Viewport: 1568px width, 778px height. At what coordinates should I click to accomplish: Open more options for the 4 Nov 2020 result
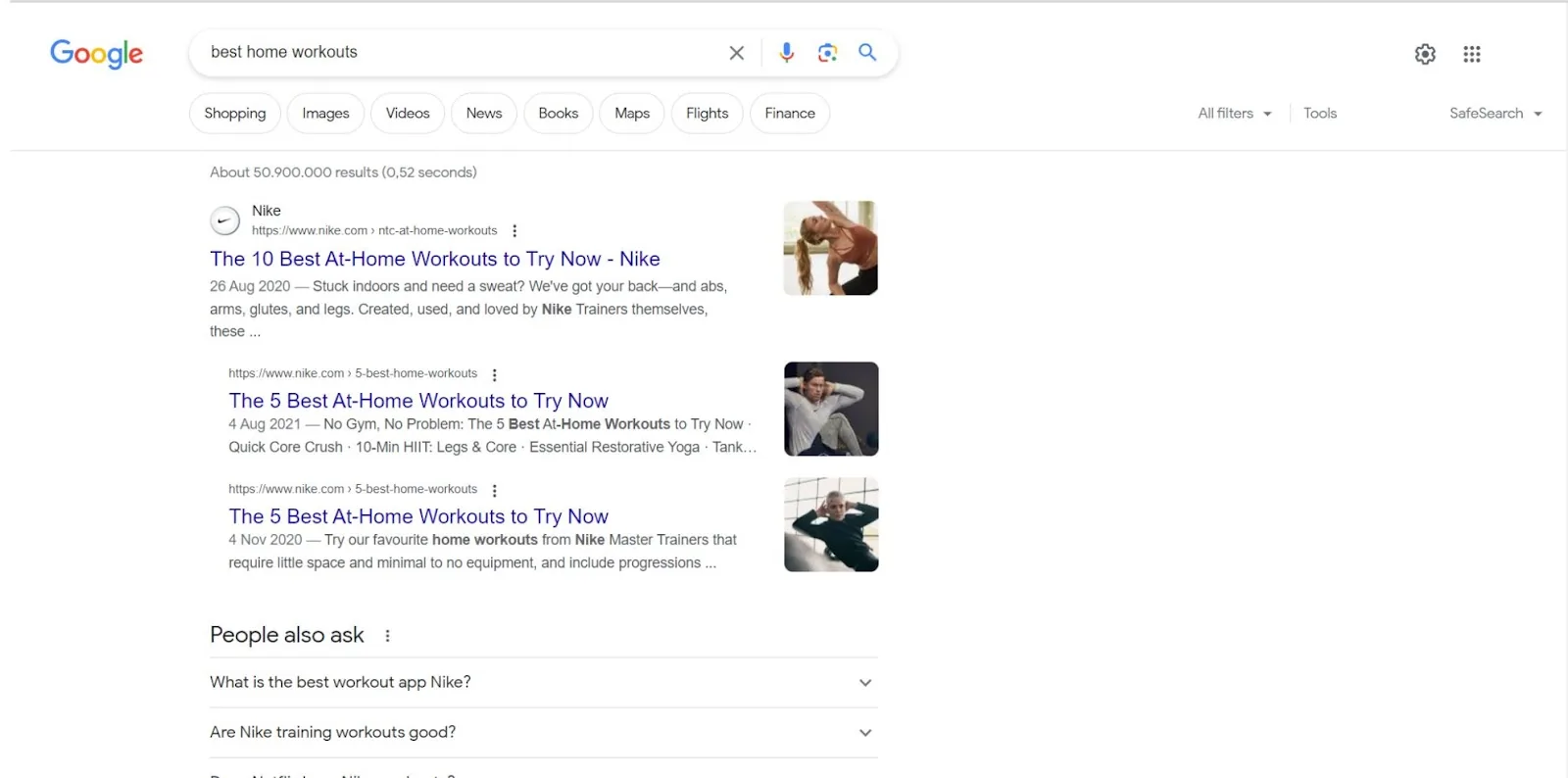point(494,490)
